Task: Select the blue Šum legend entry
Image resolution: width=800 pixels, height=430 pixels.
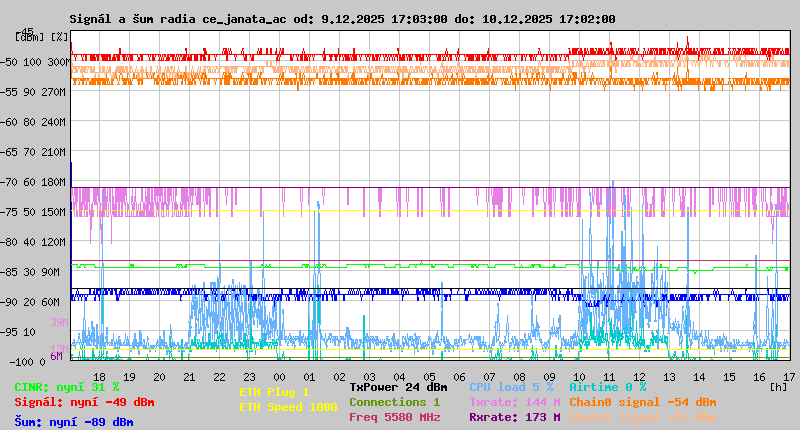Action: tap(74, 422)
